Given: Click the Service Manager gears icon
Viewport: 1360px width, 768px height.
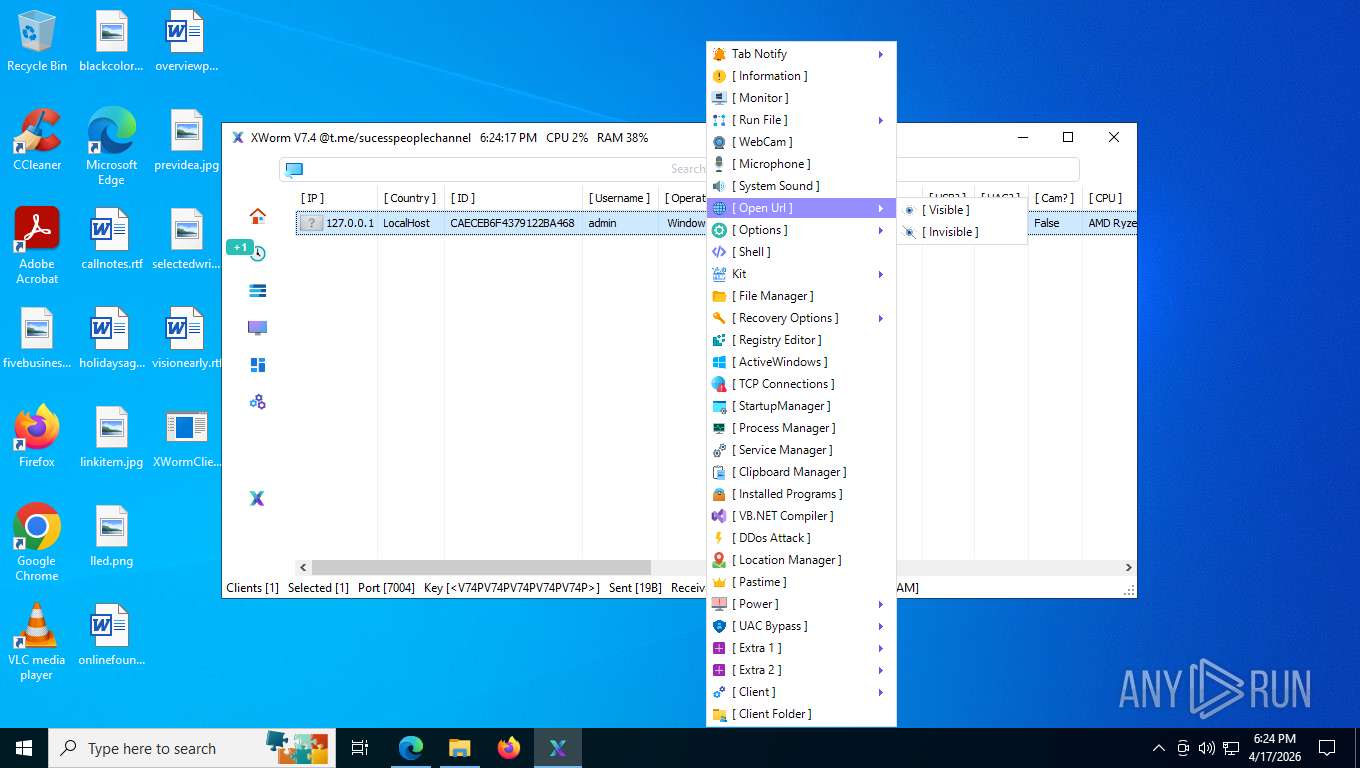Looking at the screenshot, I should [719, 450].
